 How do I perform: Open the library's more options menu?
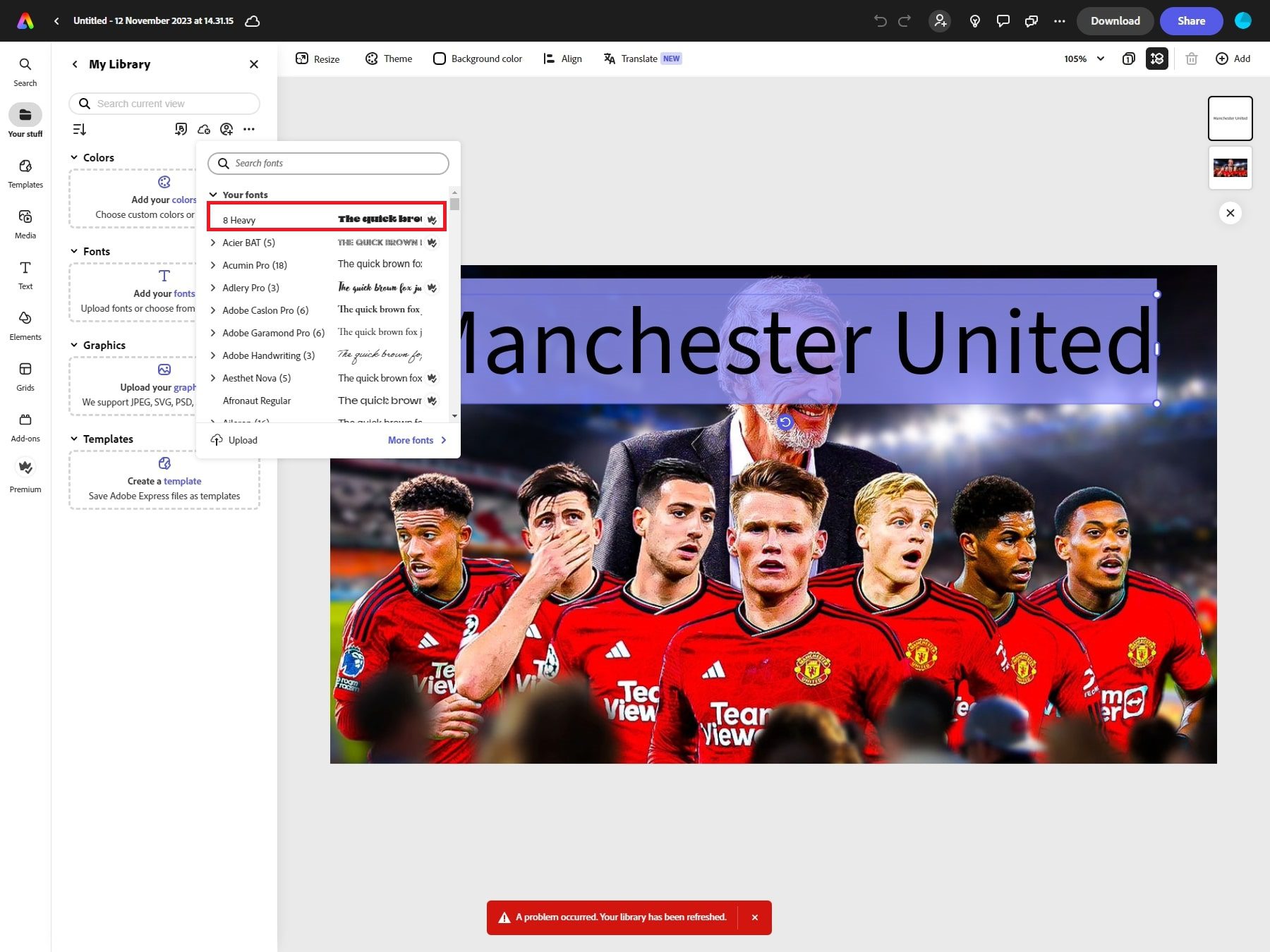click(249, 129)
